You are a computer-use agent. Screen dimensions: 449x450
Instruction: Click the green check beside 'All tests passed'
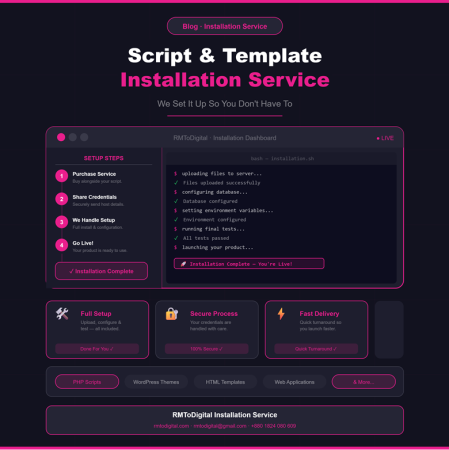[176, 238]
